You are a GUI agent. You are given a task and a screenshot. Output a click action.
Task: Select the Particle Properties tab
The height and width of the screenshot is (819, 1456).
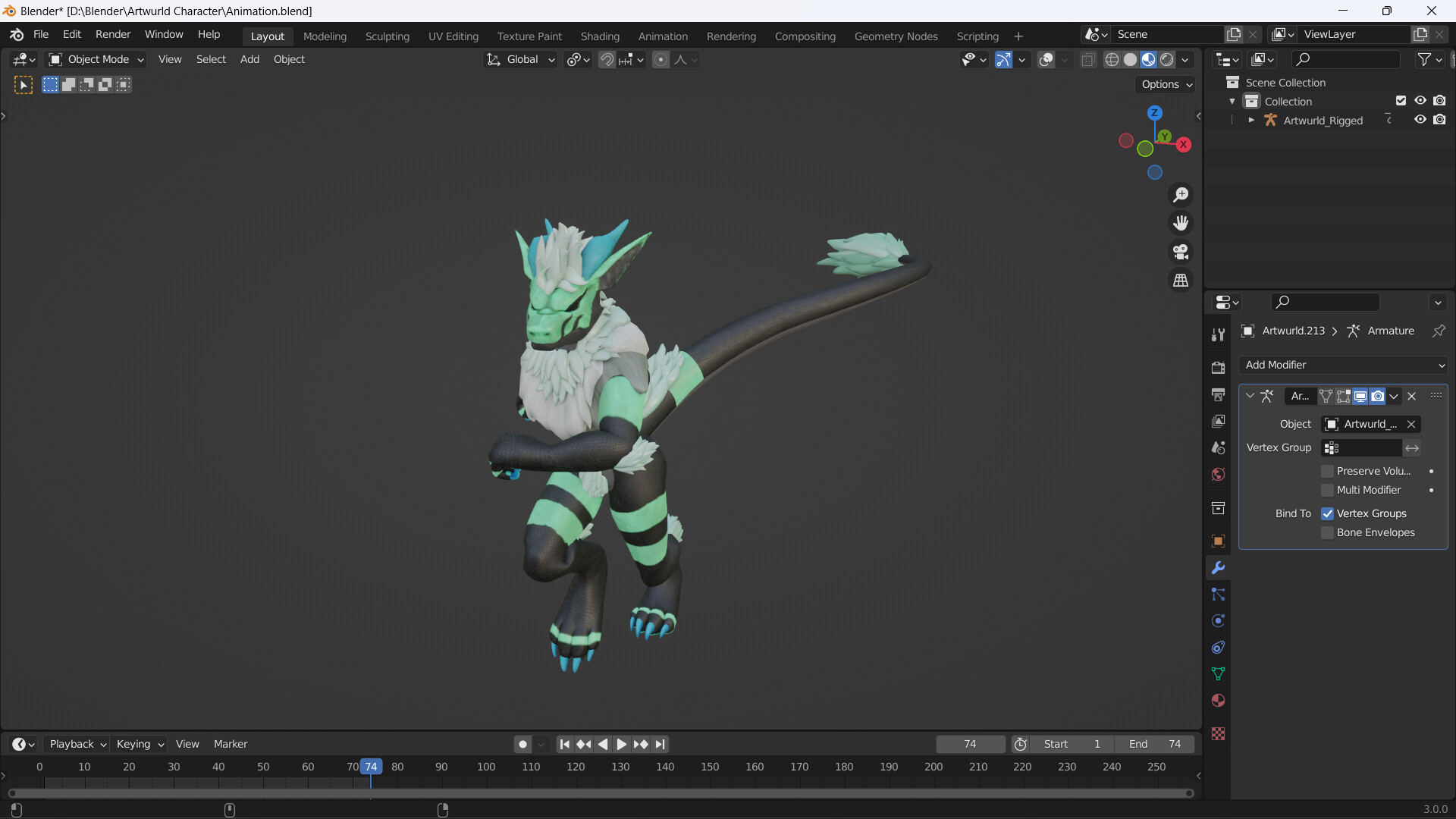pyautogui.click(x=1218, y=594)
